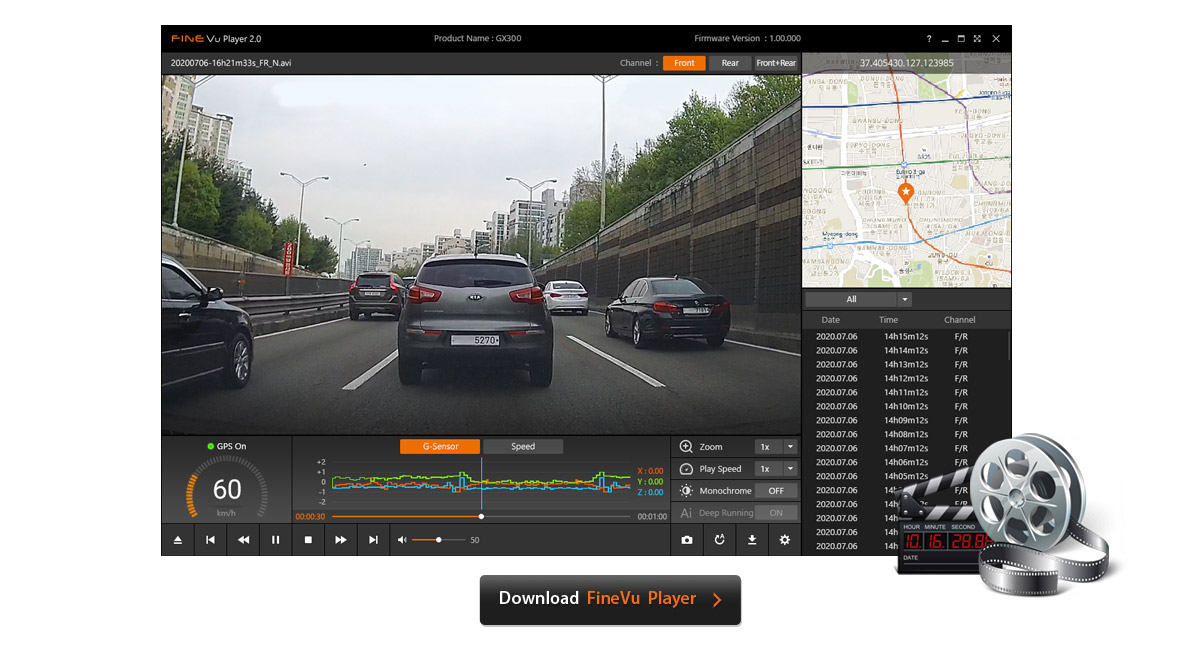Click the Product Name GX300 text

tap(477, 38)
